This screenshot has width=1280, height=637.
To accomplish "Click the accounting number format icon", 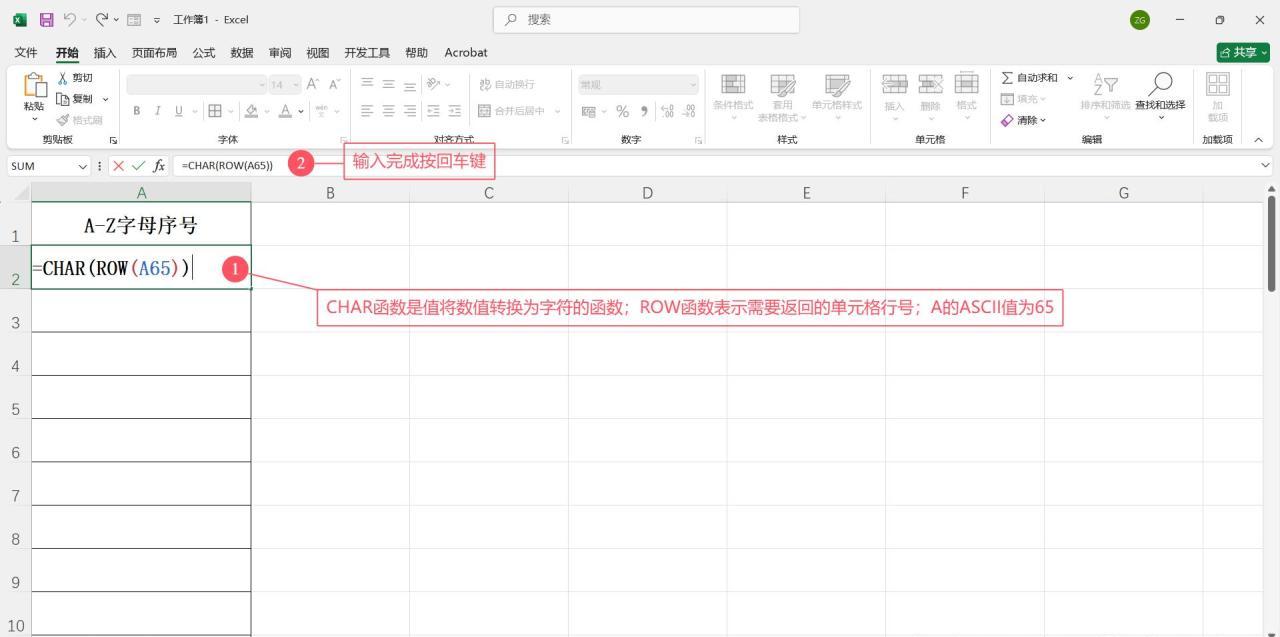I will click(x=588, y=111).
